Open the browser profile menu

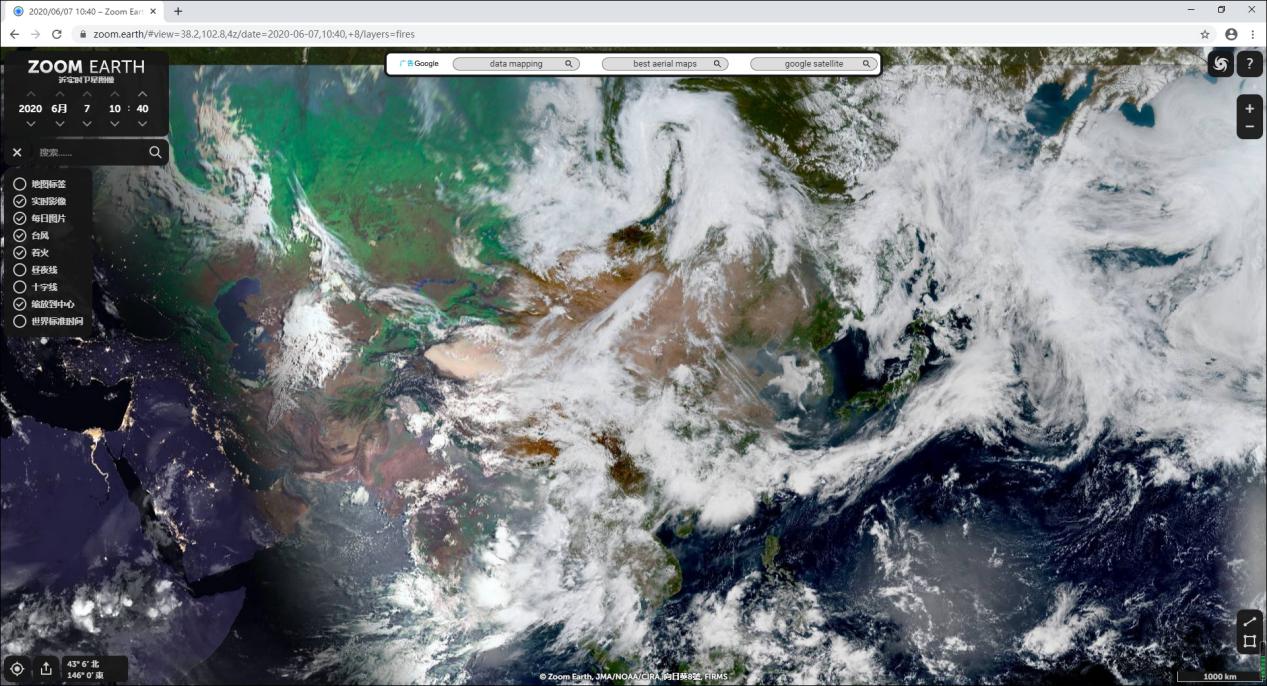click(x=1230, y=33)
